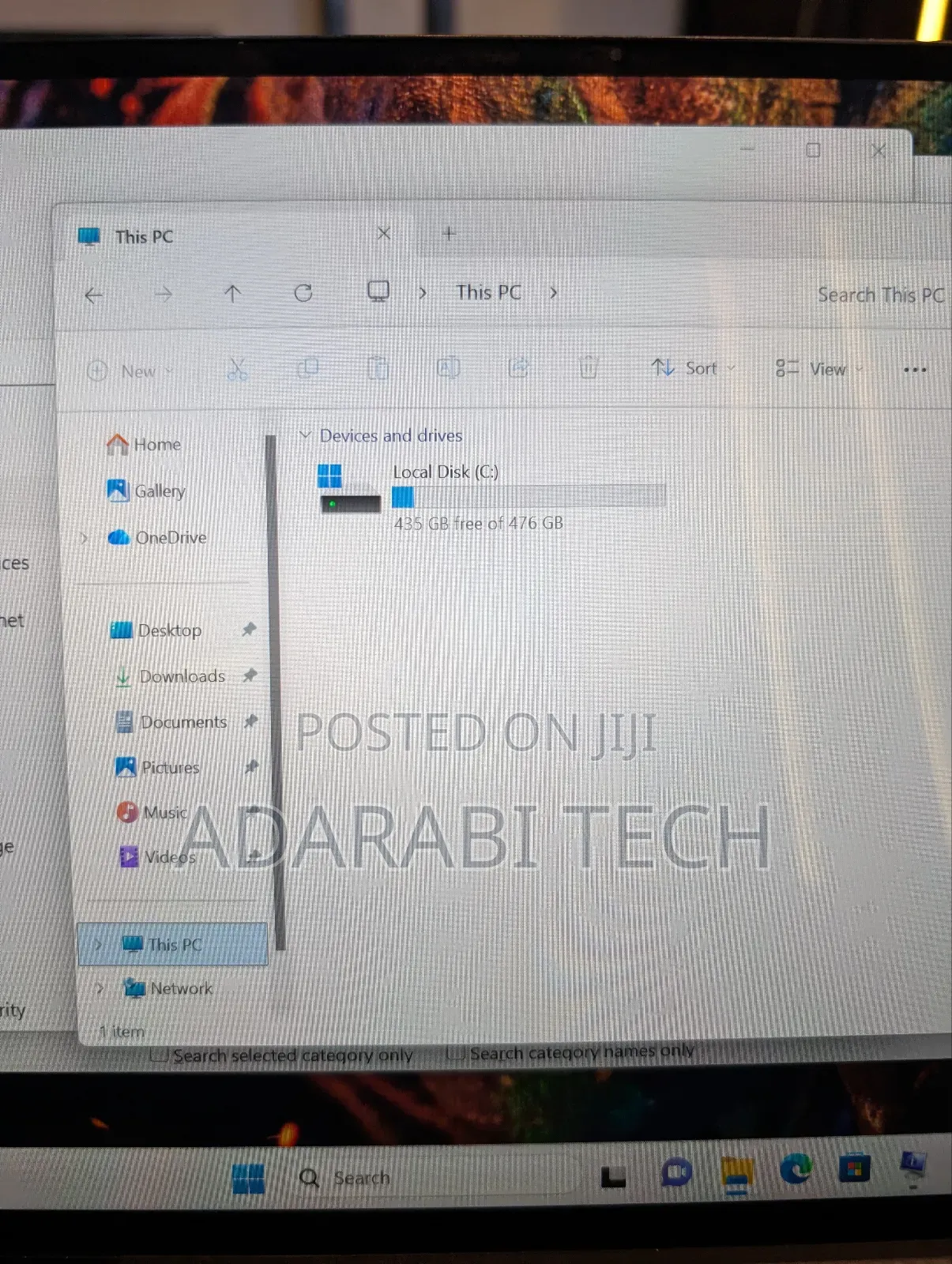Click the 1 item status text

click(x=122, y=1031)
